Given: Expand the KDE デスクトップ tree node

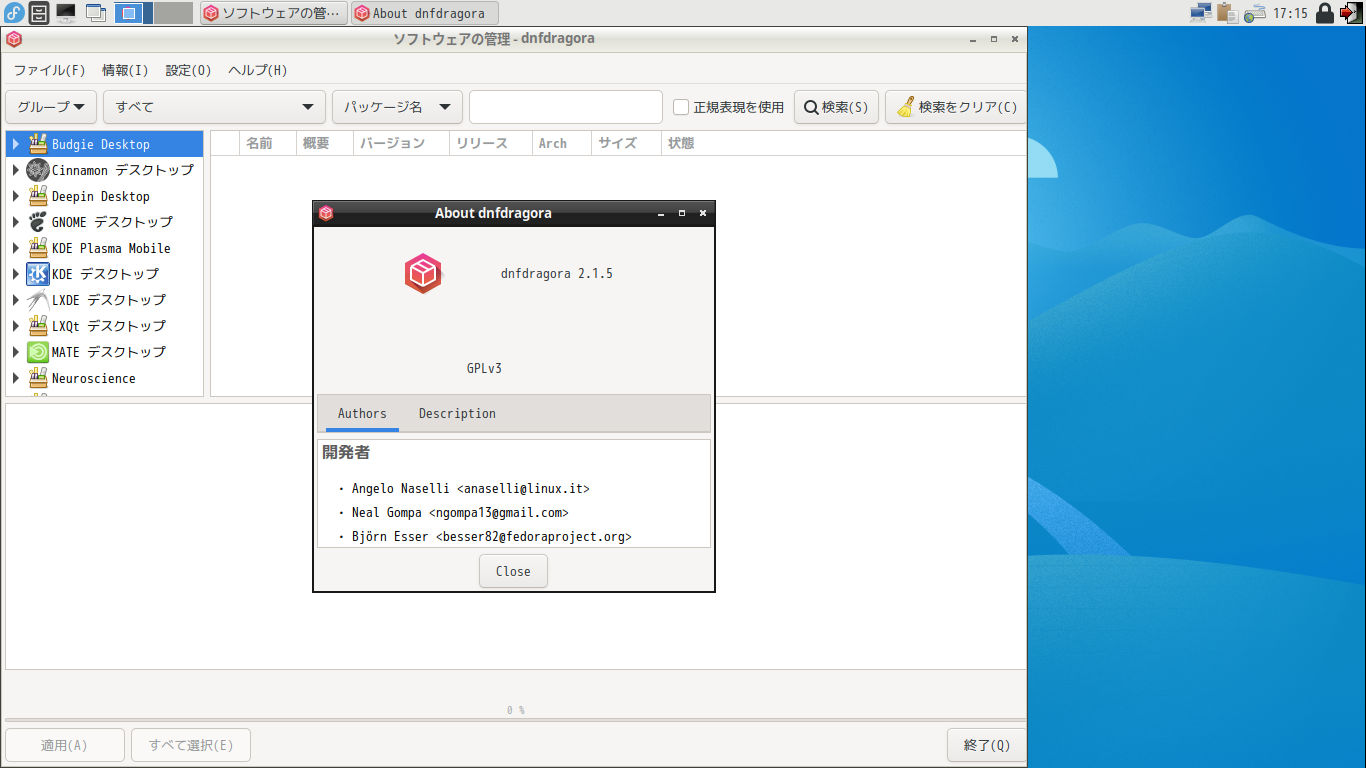Looking at the screenshot, I should tap(16, 274).
